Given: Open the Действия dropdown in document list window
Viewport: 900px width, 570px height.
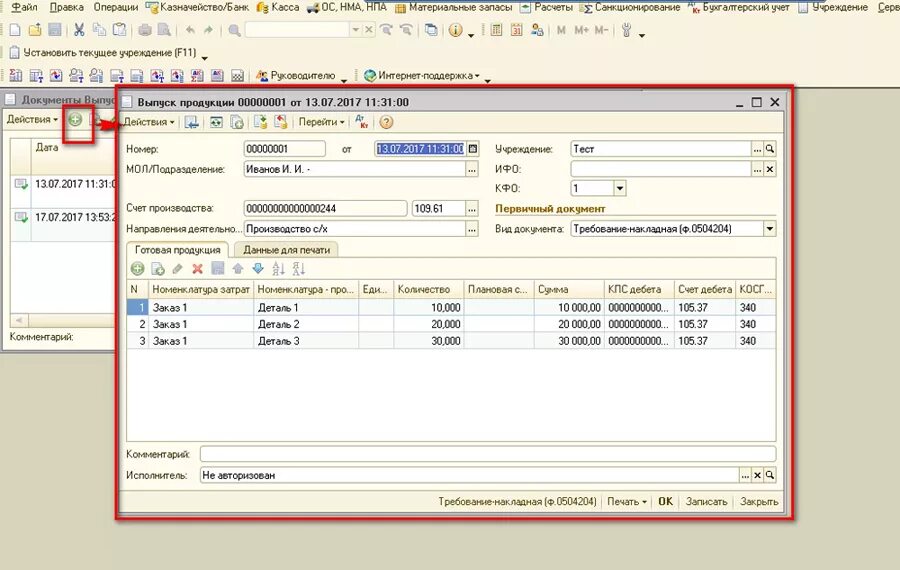Looking at the screenshot, I should coord(32,119).
